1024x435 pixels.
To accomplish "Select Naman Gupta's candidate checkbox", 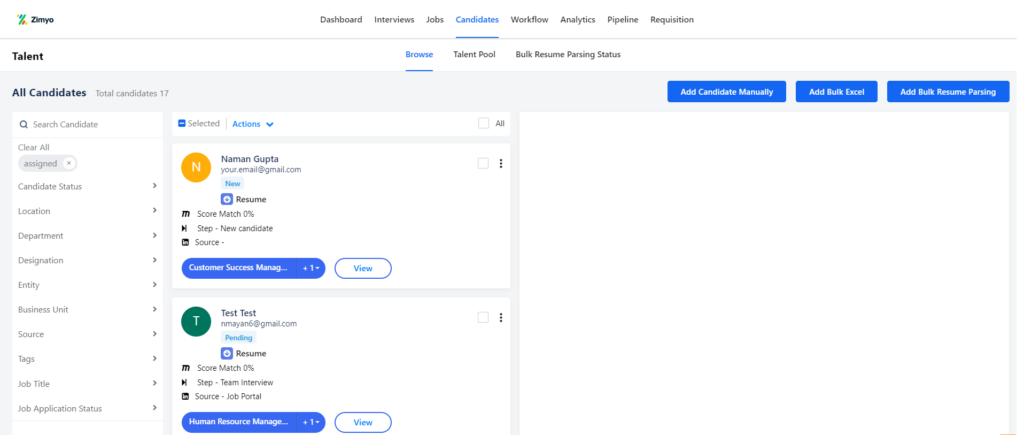I will point(483,163).
